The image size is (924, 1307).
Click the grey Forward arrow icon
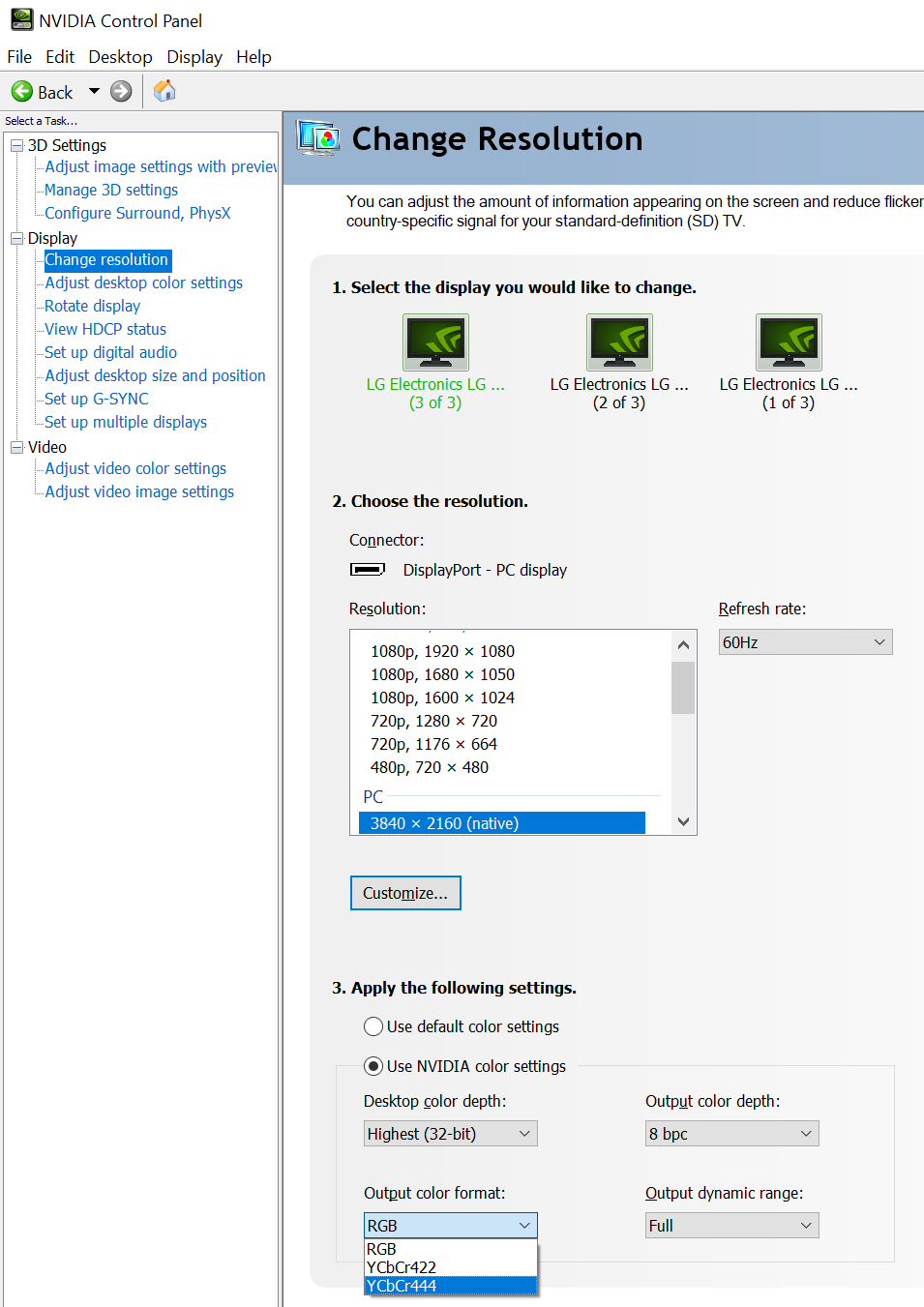click(121, 92)
